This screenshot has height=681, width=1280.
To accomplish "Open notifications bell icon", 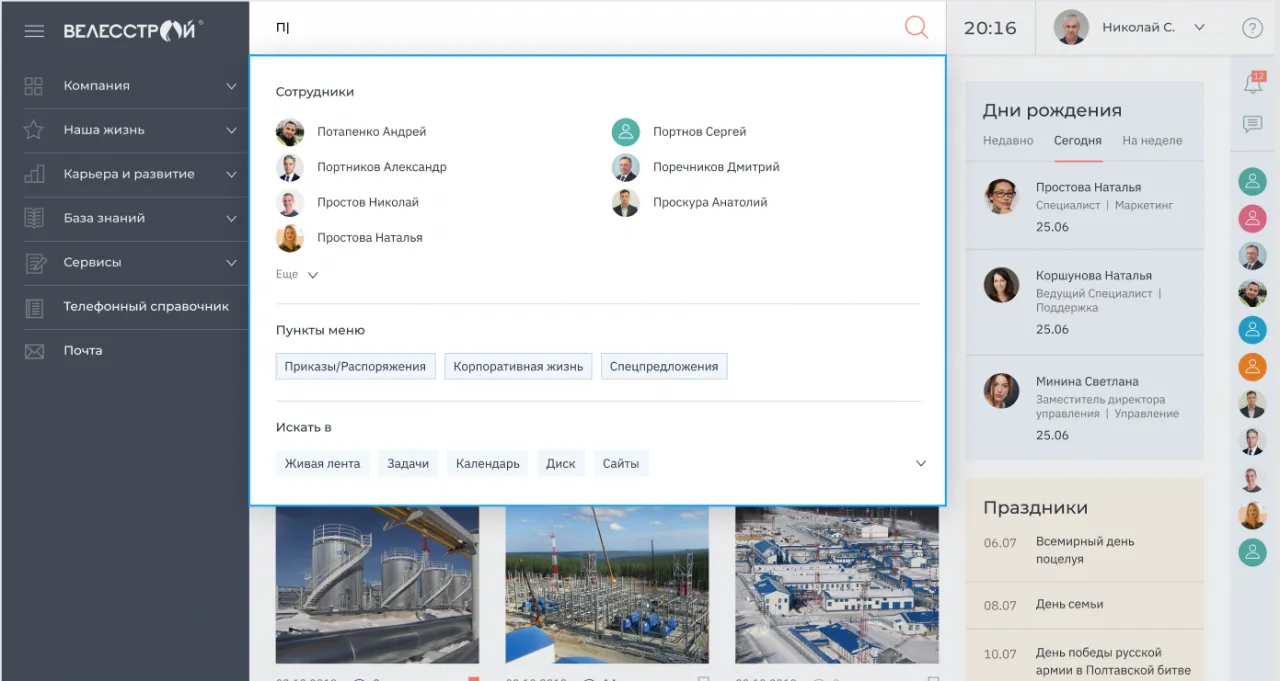I will point(1253,83).
